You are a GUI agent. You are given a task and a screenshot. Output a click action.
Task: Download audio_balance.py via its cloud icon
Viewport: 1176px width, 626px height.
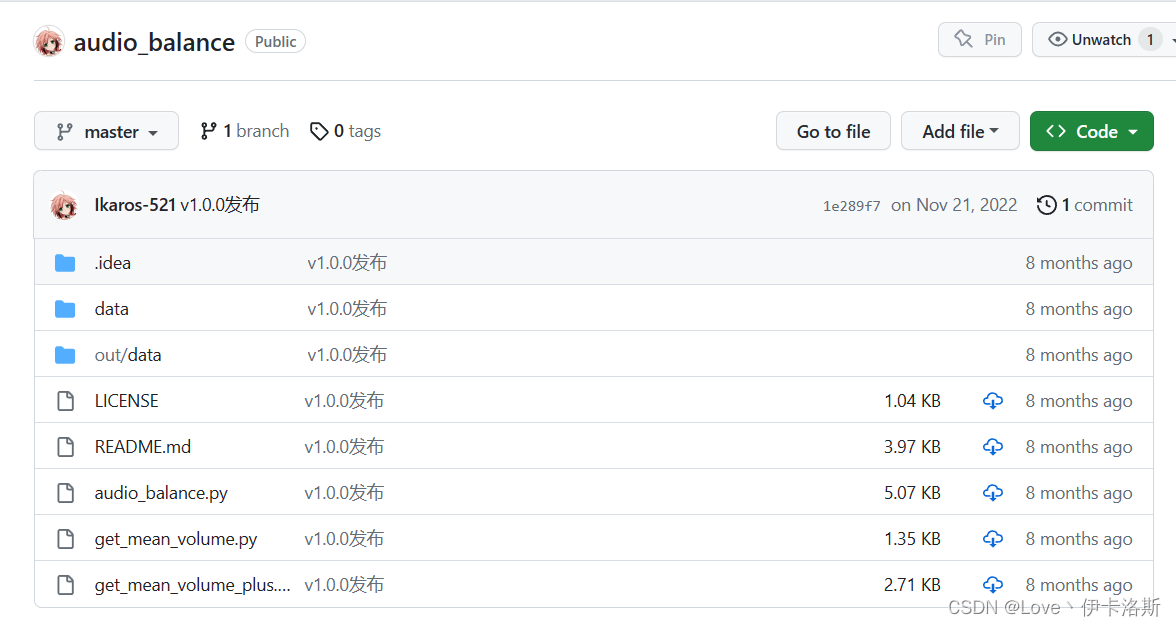[x=993, y=493]
